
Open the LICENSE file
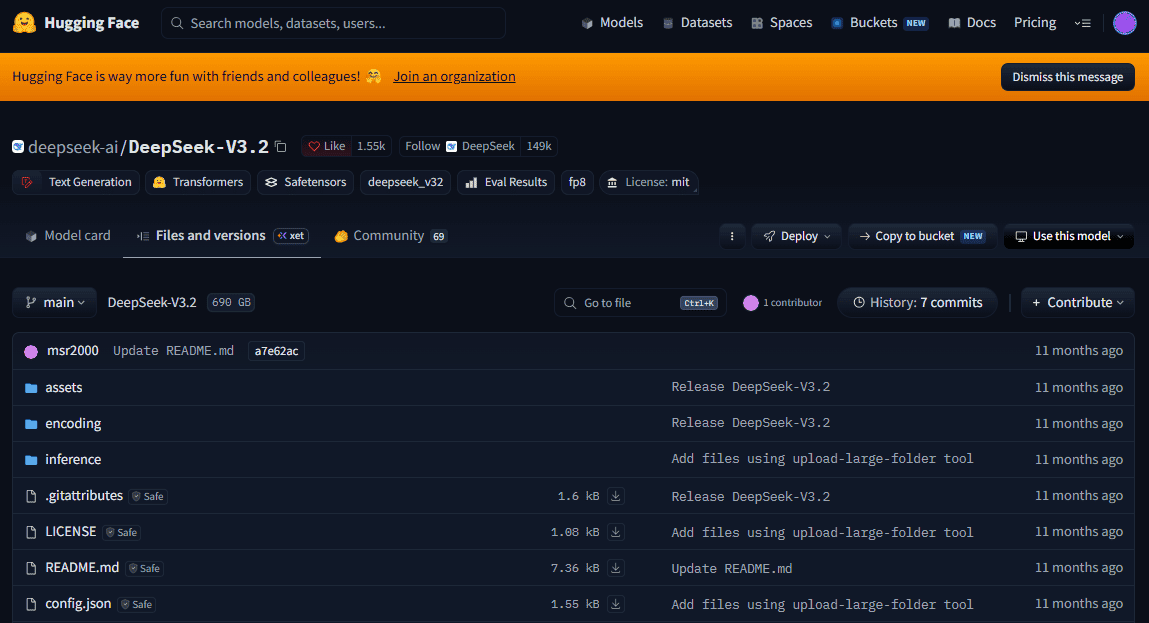71,531
